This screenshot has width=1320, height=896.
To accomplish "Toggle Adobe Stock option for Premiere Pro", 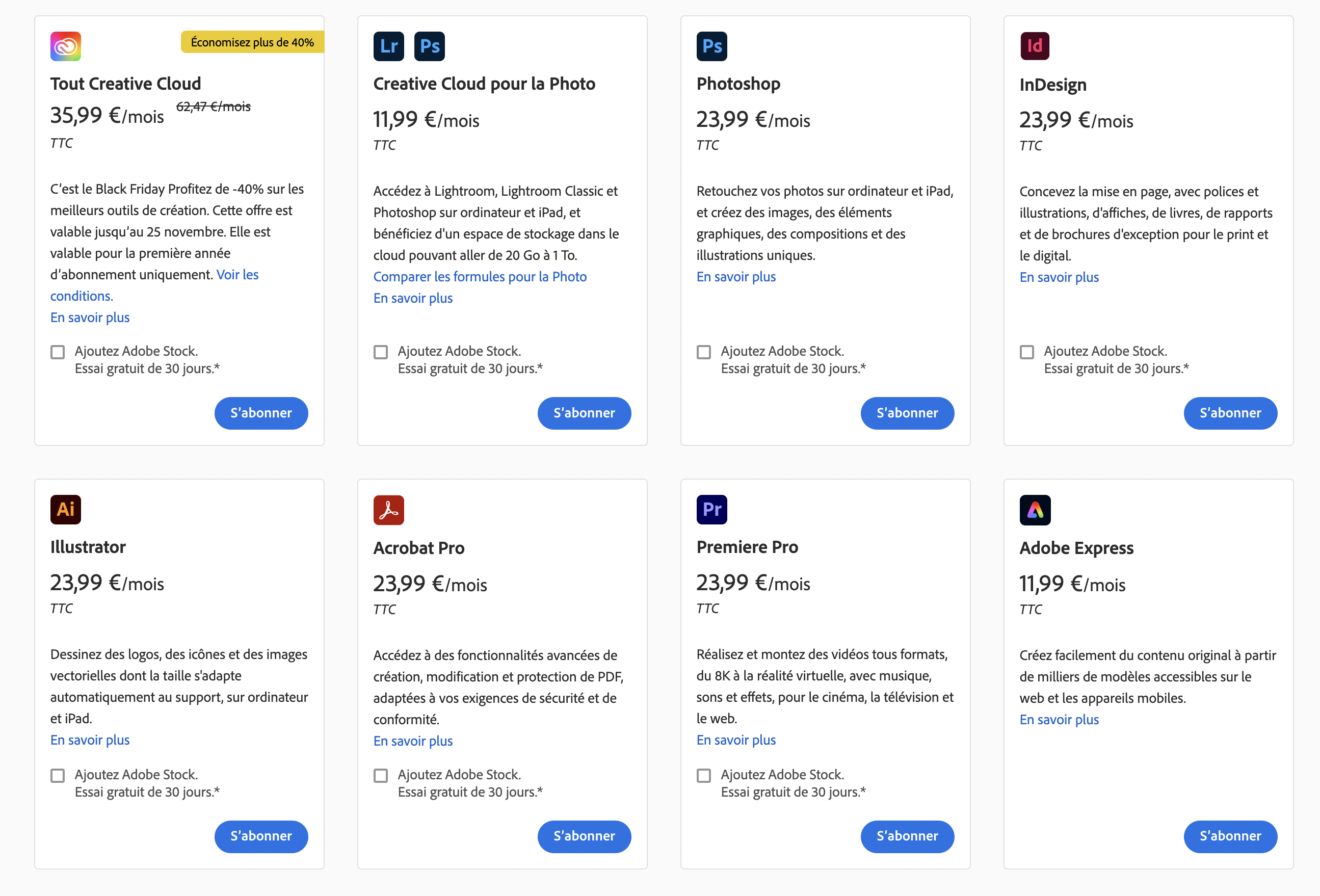I will (x=703, y=775).
